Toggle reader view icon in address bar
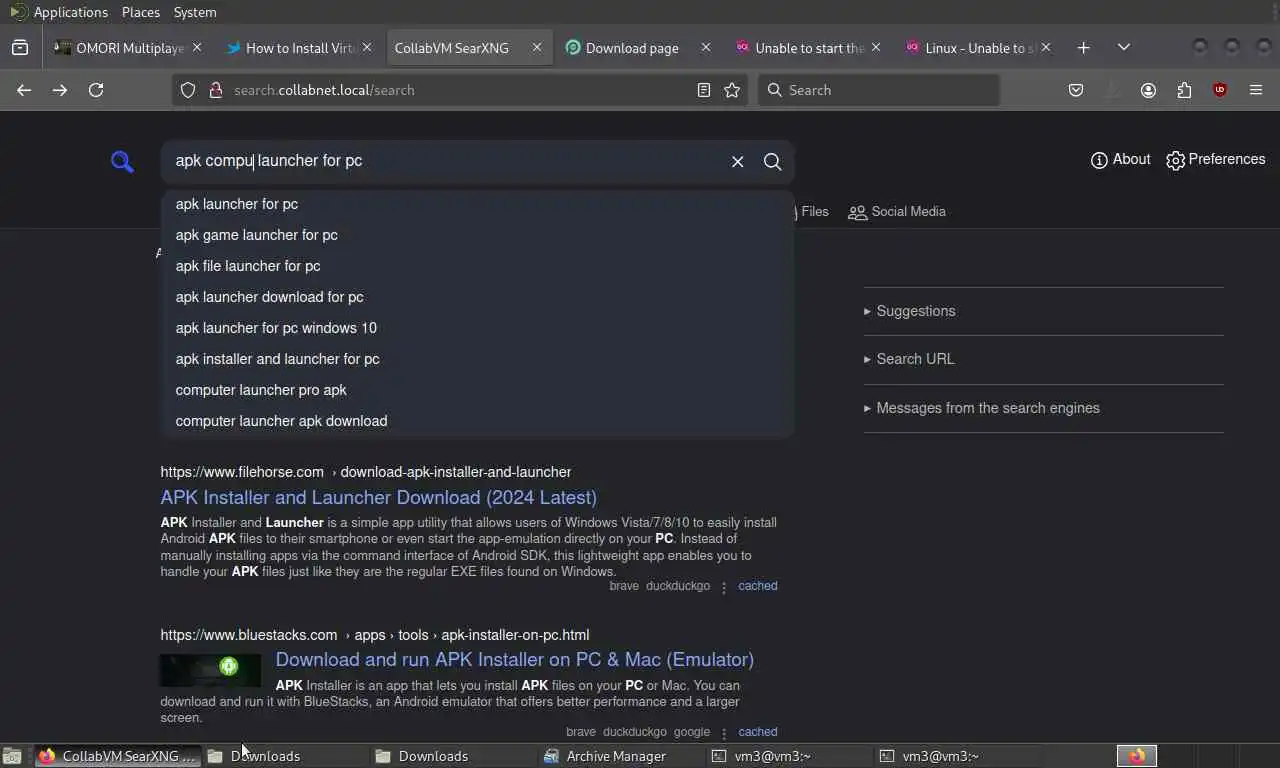This screenshot has width=1280, height=768. pyautogui.click(x=704, y=90)
